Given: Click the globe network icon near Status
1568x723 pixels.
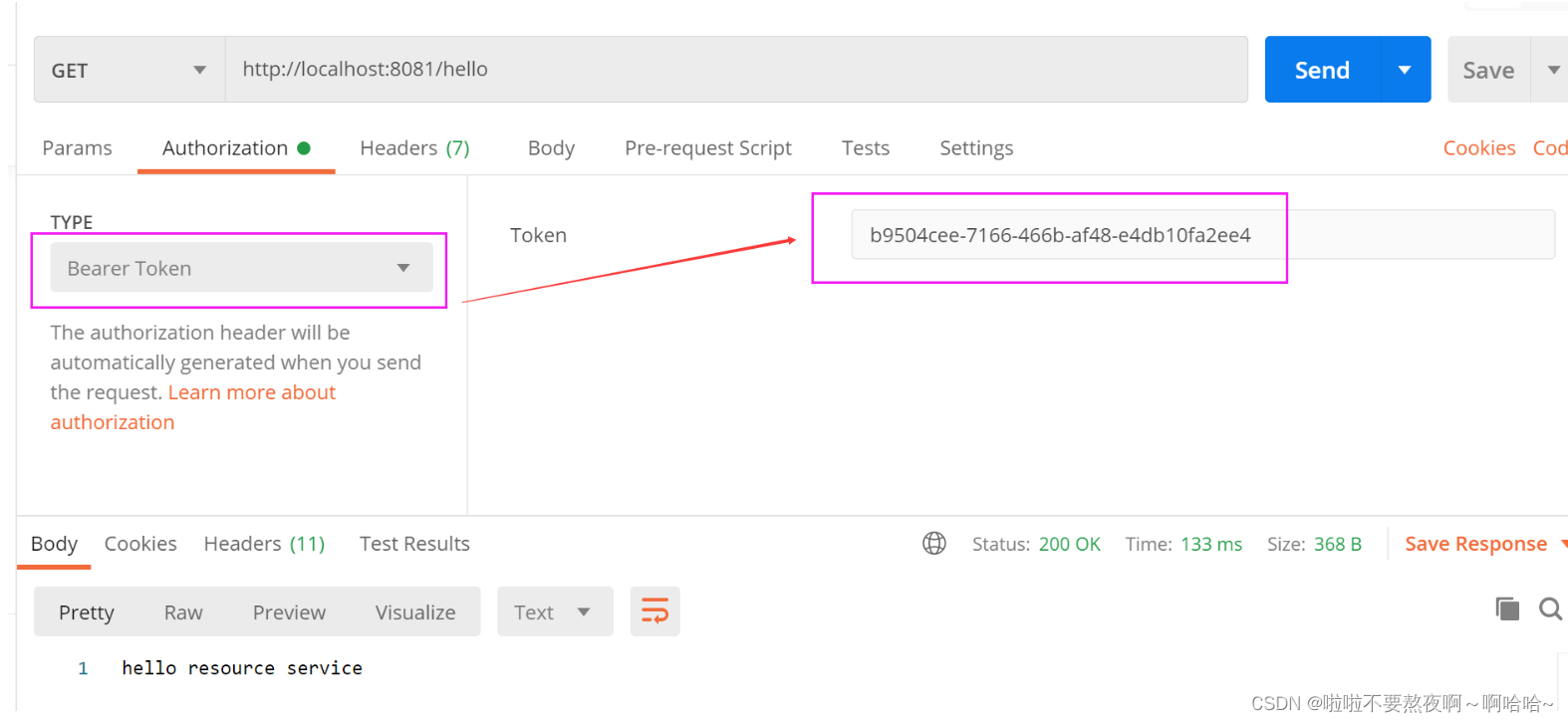Looking at the screenshot, I should [934, 543].
